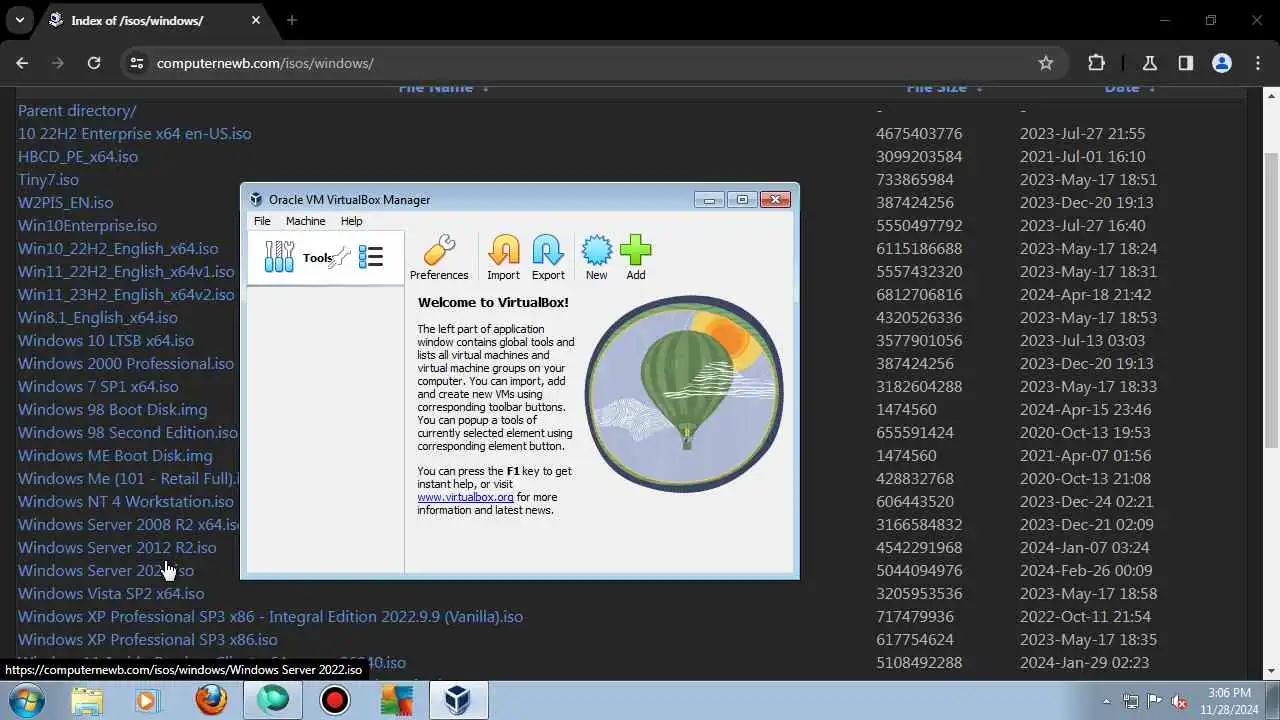Download 10 22H2 Enterprise x64 en-US.iso
This screenshot has height=720, width=1280.
[x=134, y=134]
